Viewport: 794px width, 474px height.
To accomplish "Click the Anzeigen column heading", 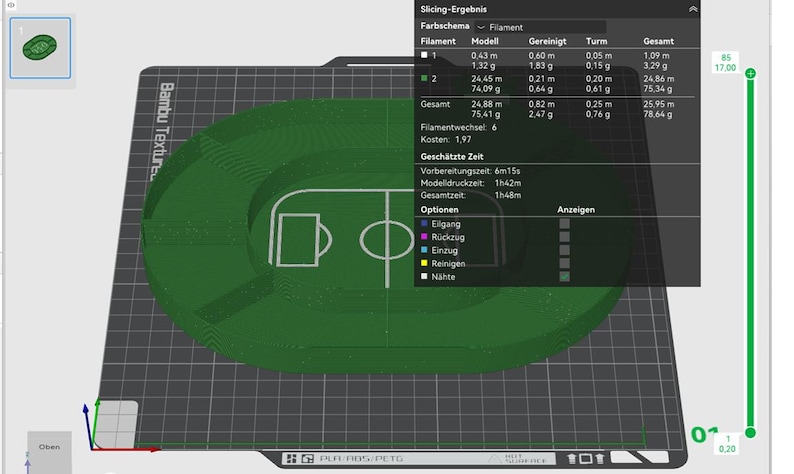I will click(576, 209).
